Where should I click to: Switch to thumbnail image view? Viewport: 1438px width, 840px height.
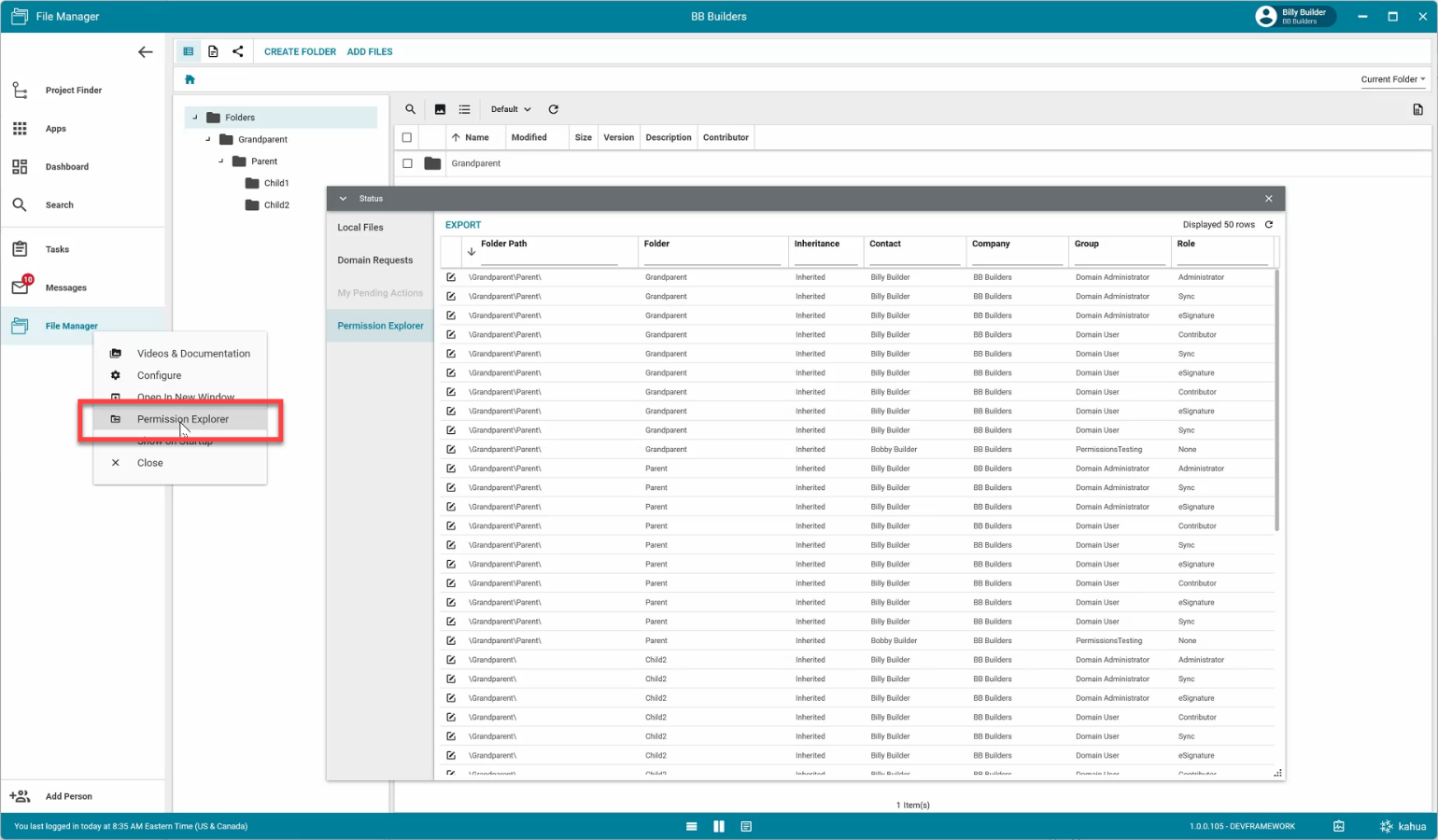tap(440, 109)
